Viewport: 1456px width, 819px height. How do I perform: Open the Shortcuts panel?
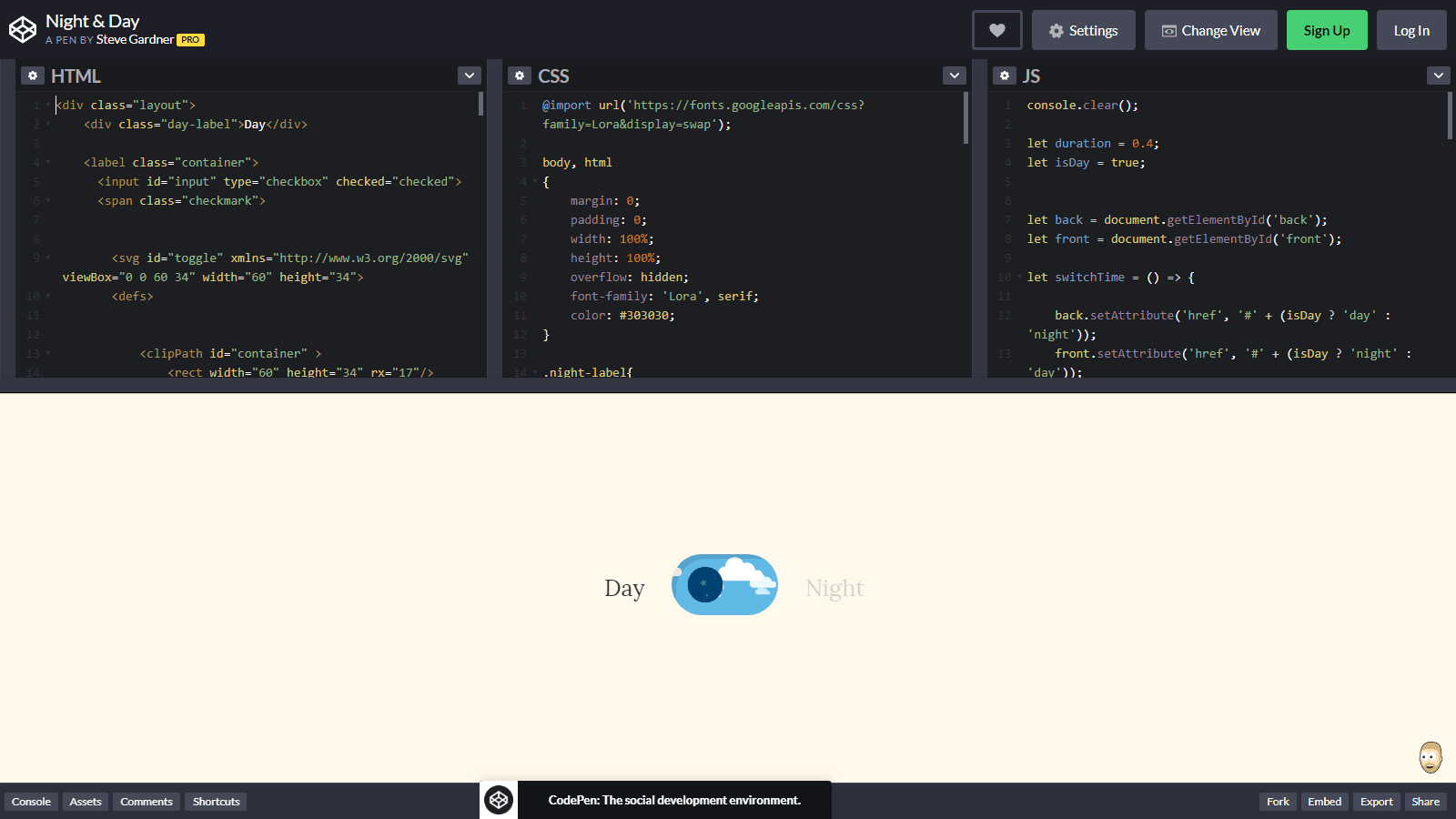tap(215, 801)
